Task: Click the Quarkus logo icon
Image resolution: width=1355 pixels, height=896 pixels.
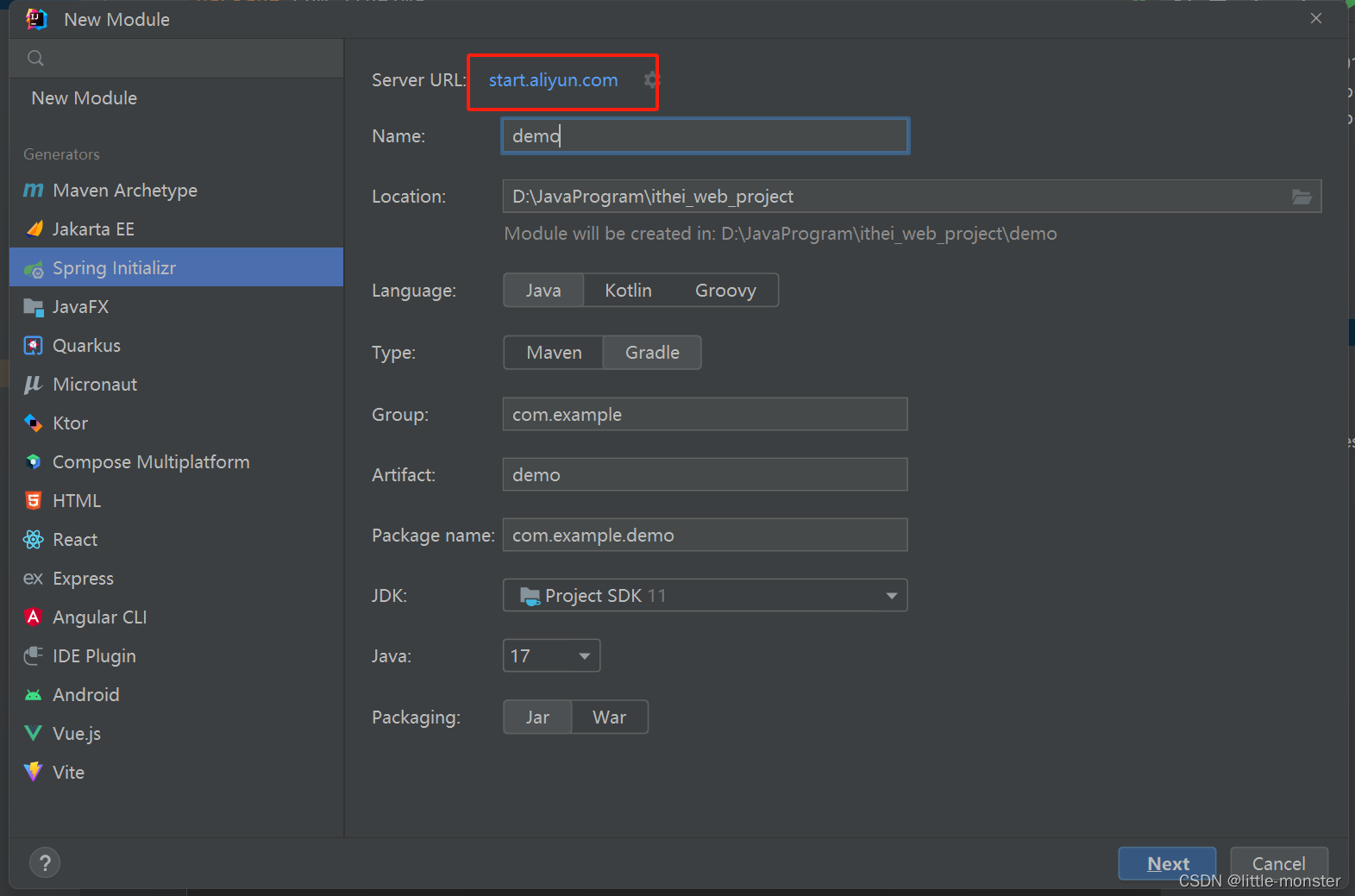Action: pos(34,346)
